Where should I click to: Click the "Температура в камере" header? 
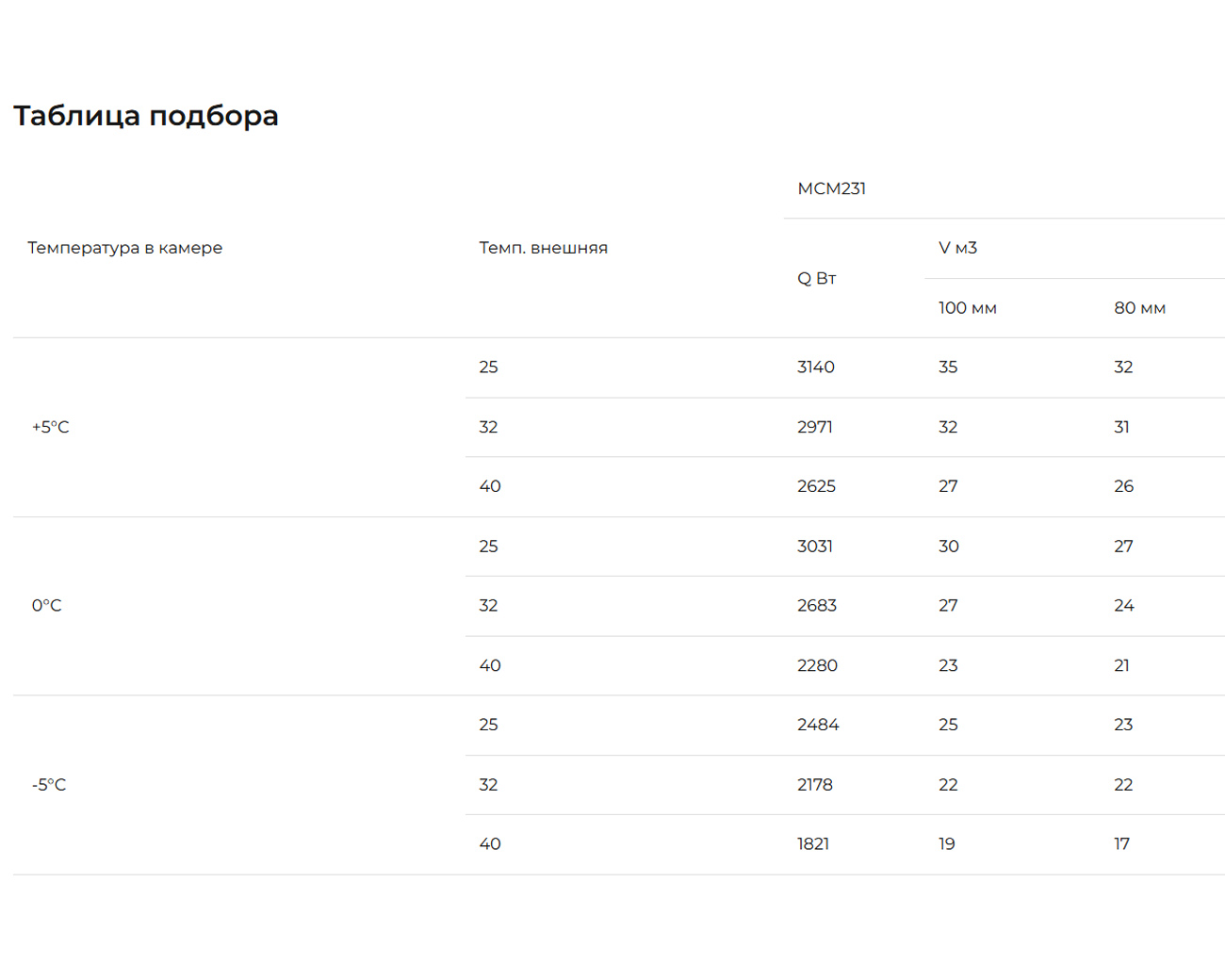coord(124,248)
